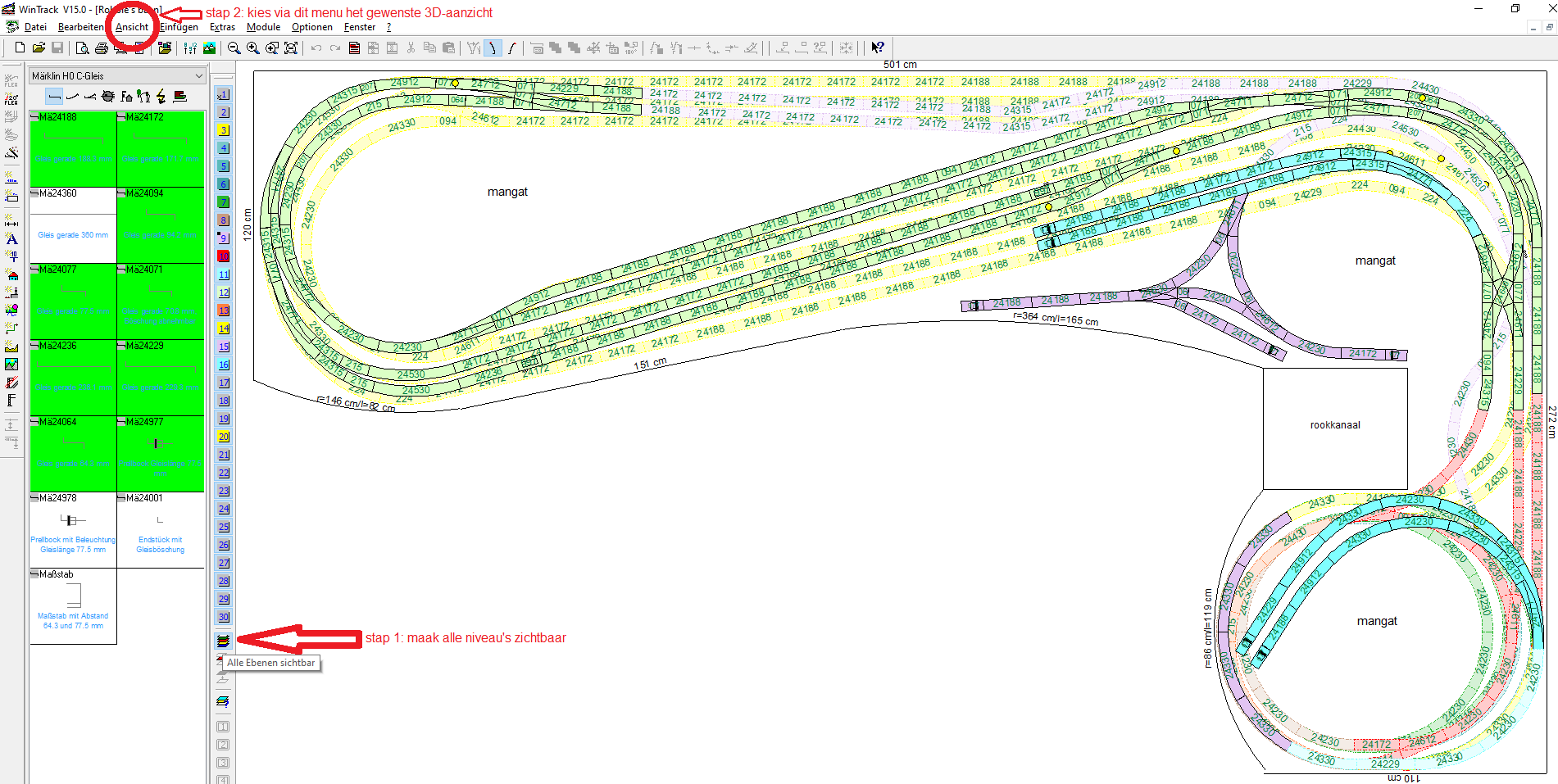This screenshot has height=784, width=1558.
Task: Click the Printer toolbar icon
Action: click(x=102, y=48)
